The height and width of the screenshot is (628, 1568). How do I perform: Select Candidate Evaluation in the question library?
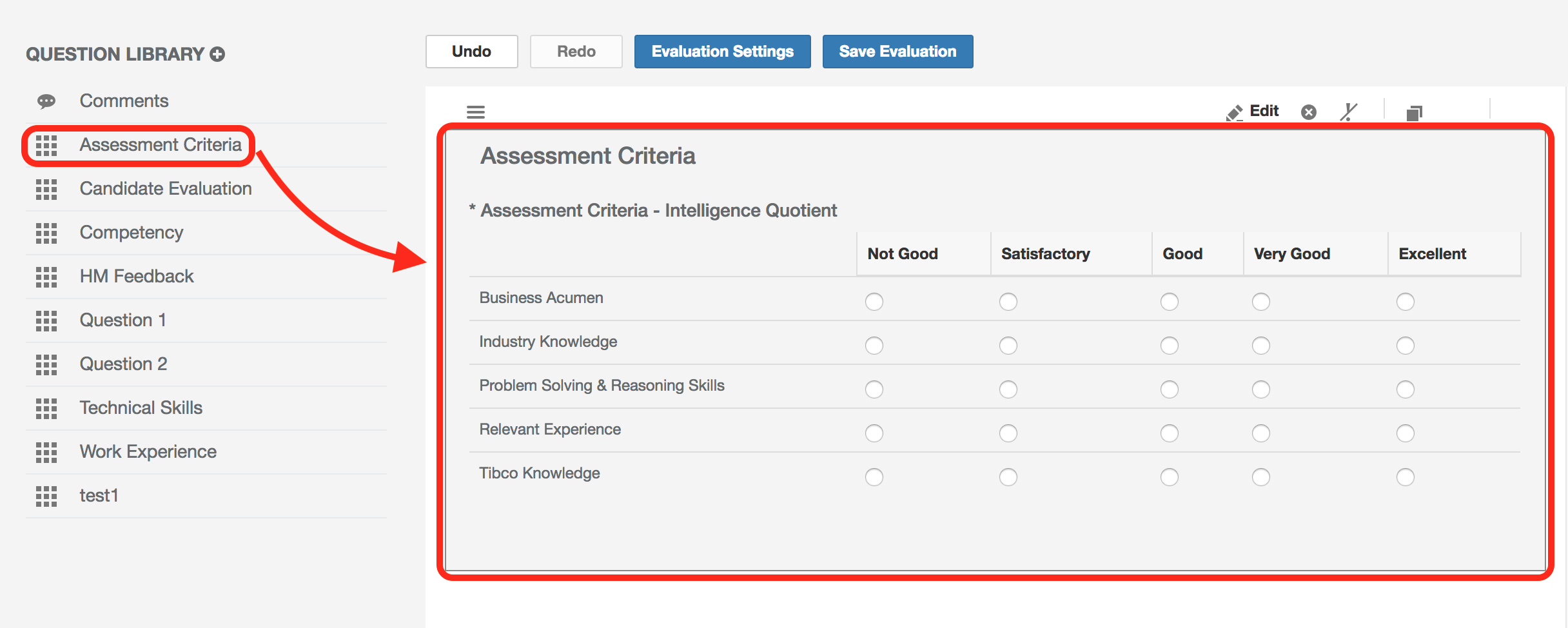pos(165,188)
